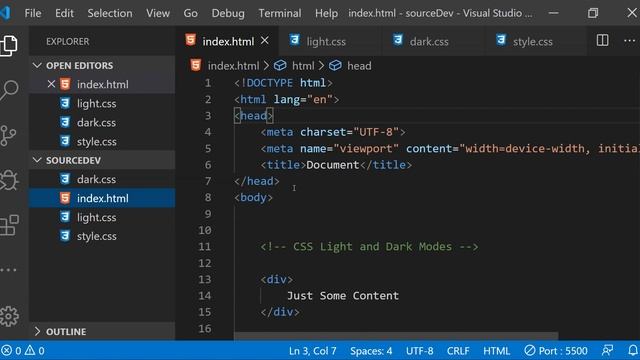Click the CSS Light and Dark Modes comment
The height and width of the screenshot is (360, 640).
point(369,247)
